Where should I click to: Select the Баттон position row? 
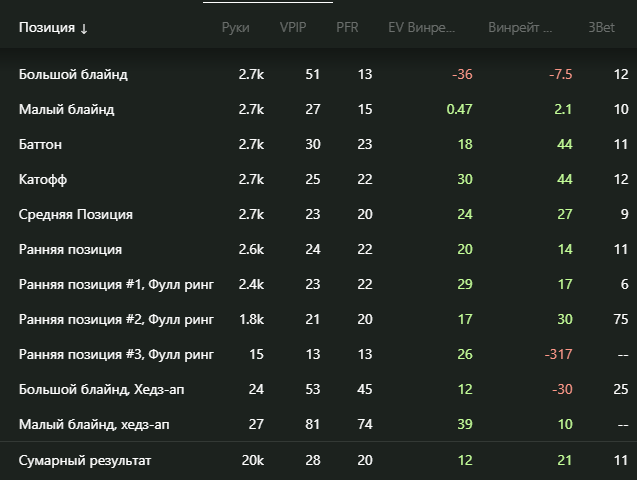41,144
